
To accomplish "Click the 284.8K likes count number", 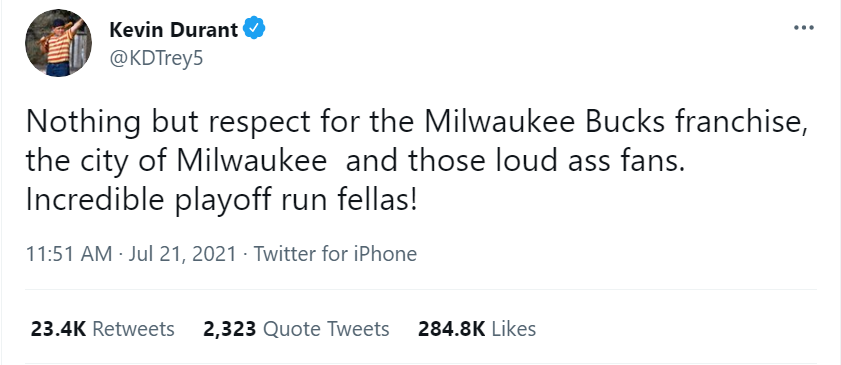I will (452, 329).
